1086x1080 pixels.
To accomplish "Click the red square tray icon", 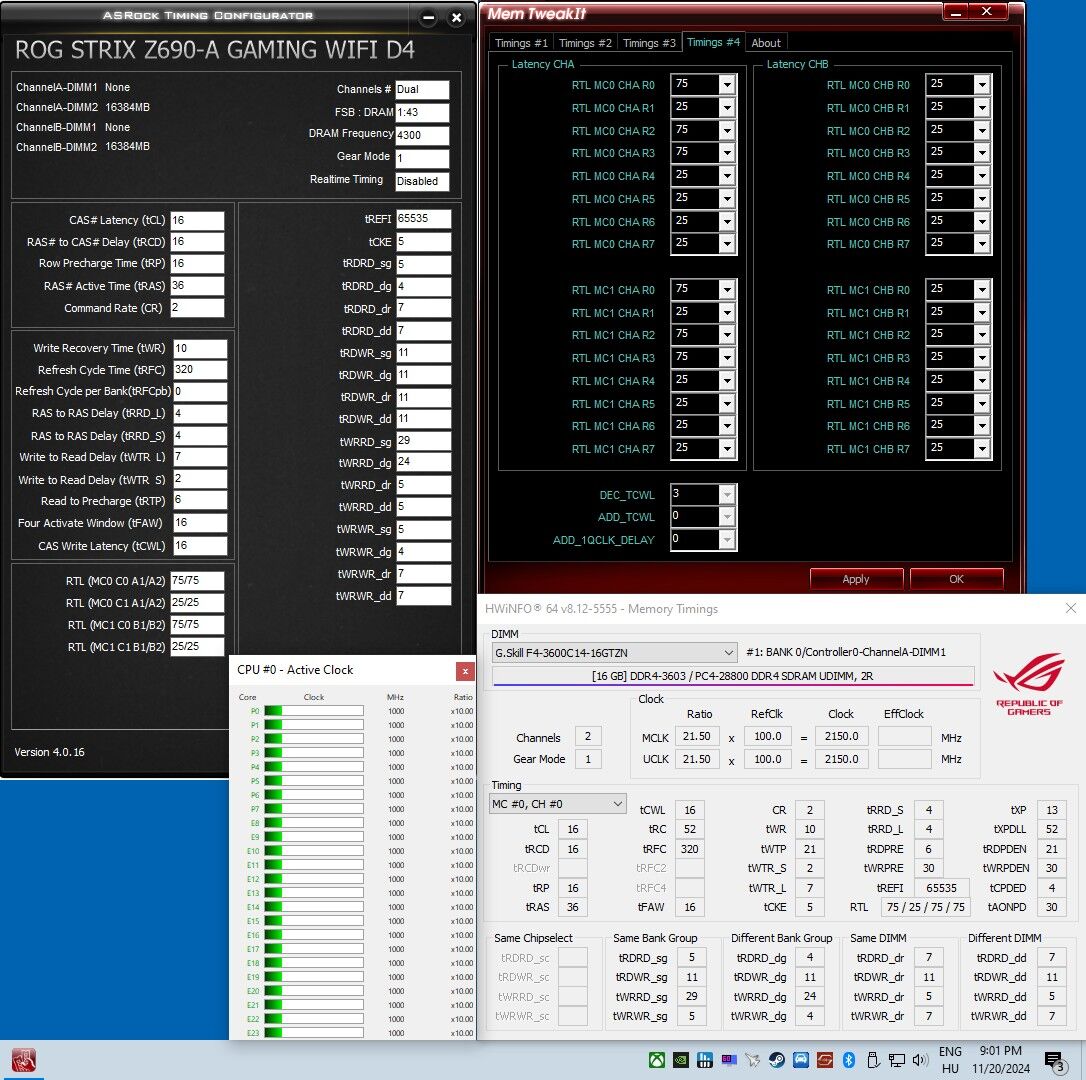I will (825, 1060).
